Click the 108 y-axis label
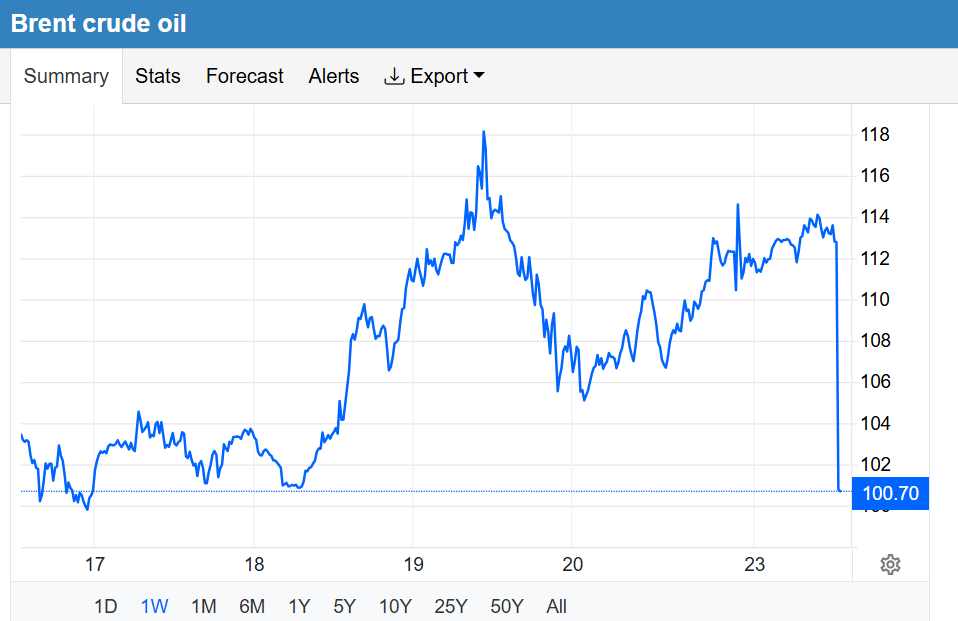This screenshot has height=621, width=958. click(874, 340)
